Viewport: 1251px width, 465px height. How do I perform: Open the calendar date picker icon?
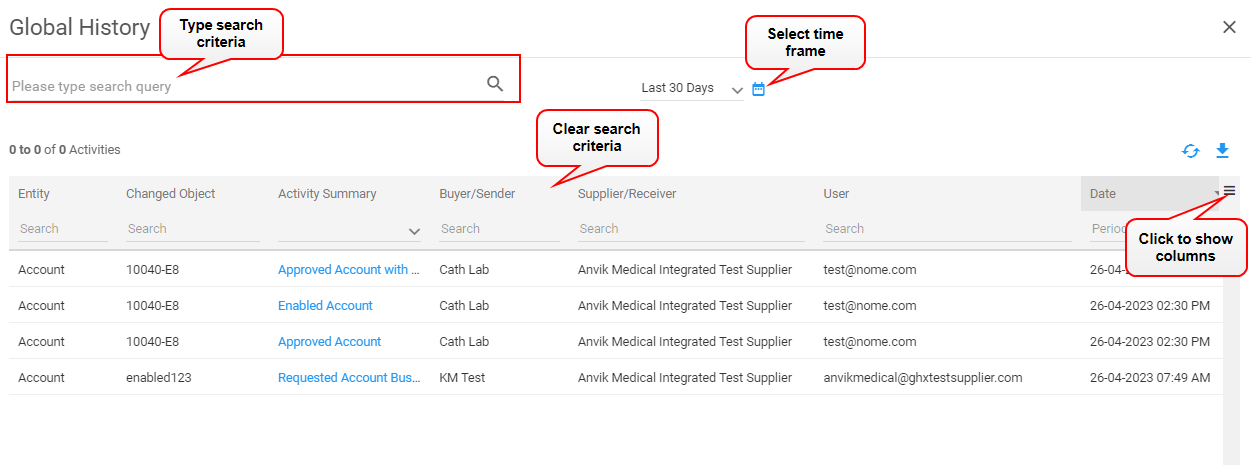(x=758, y=89)
